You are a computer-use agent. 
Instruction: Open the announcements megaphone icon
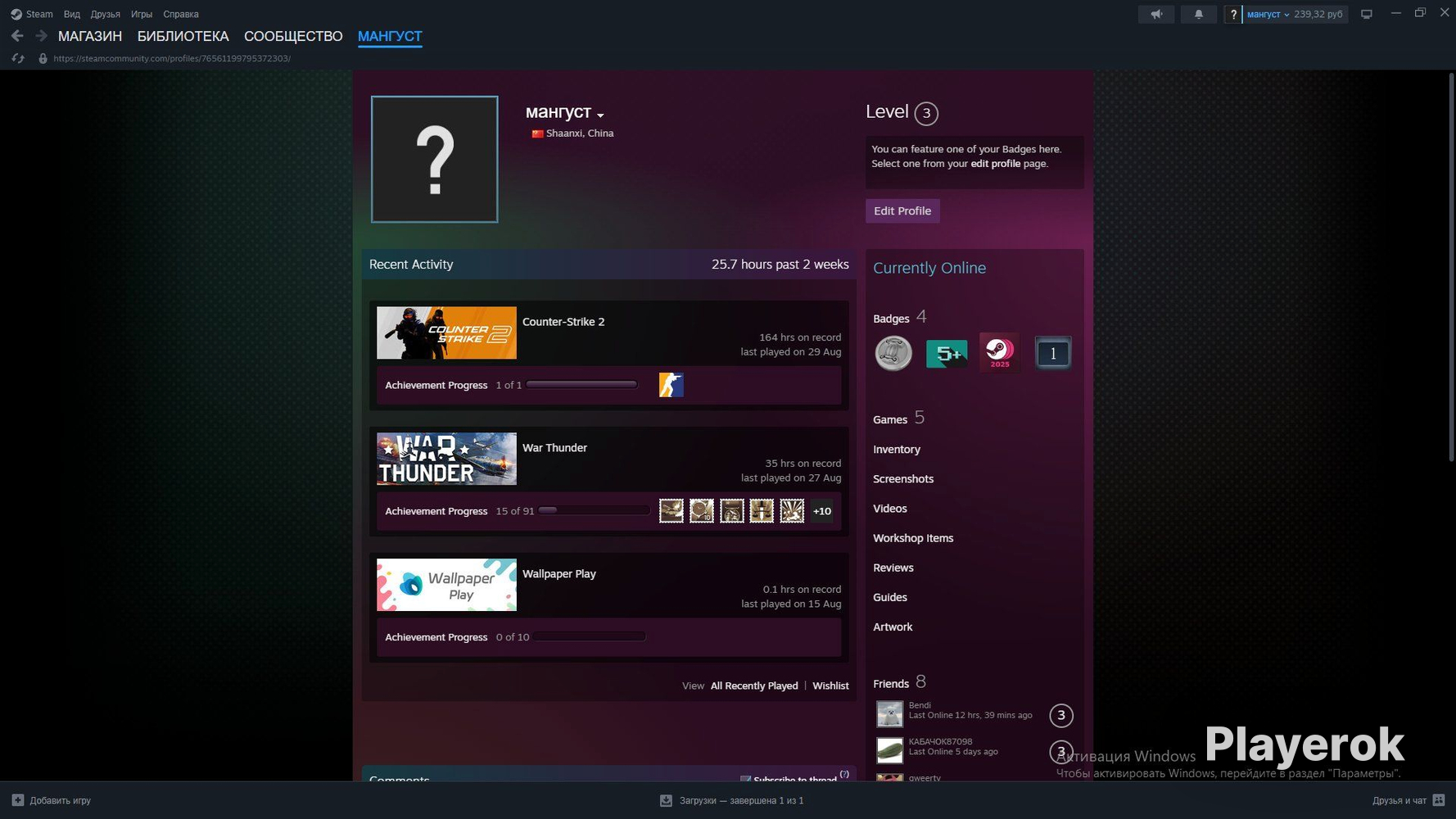coord(1156,14)
